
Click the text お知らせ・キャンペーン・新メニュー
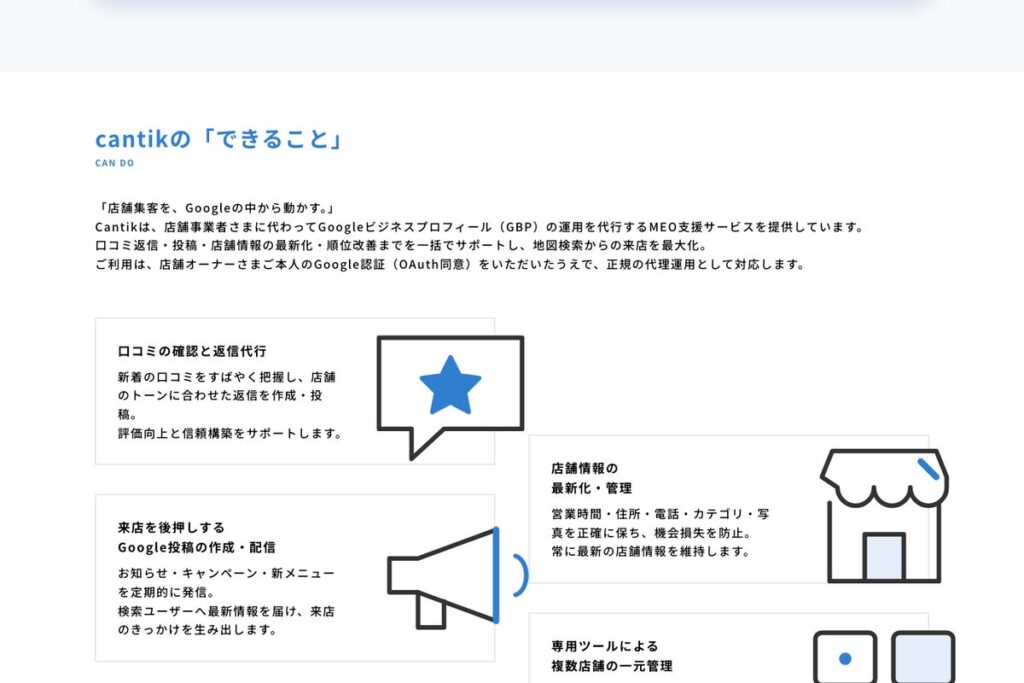226,573
